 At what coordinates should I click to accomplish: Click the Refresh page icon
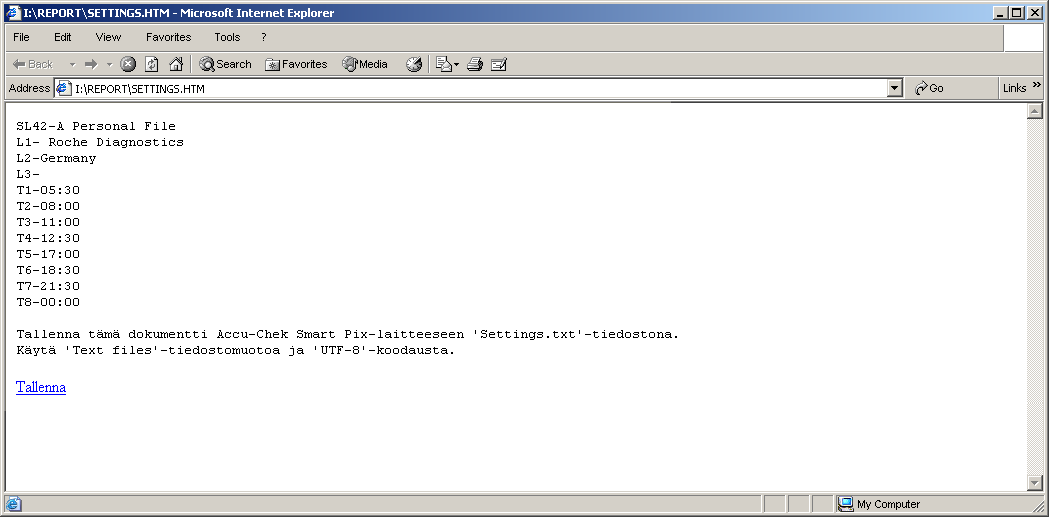coord(152,64)
